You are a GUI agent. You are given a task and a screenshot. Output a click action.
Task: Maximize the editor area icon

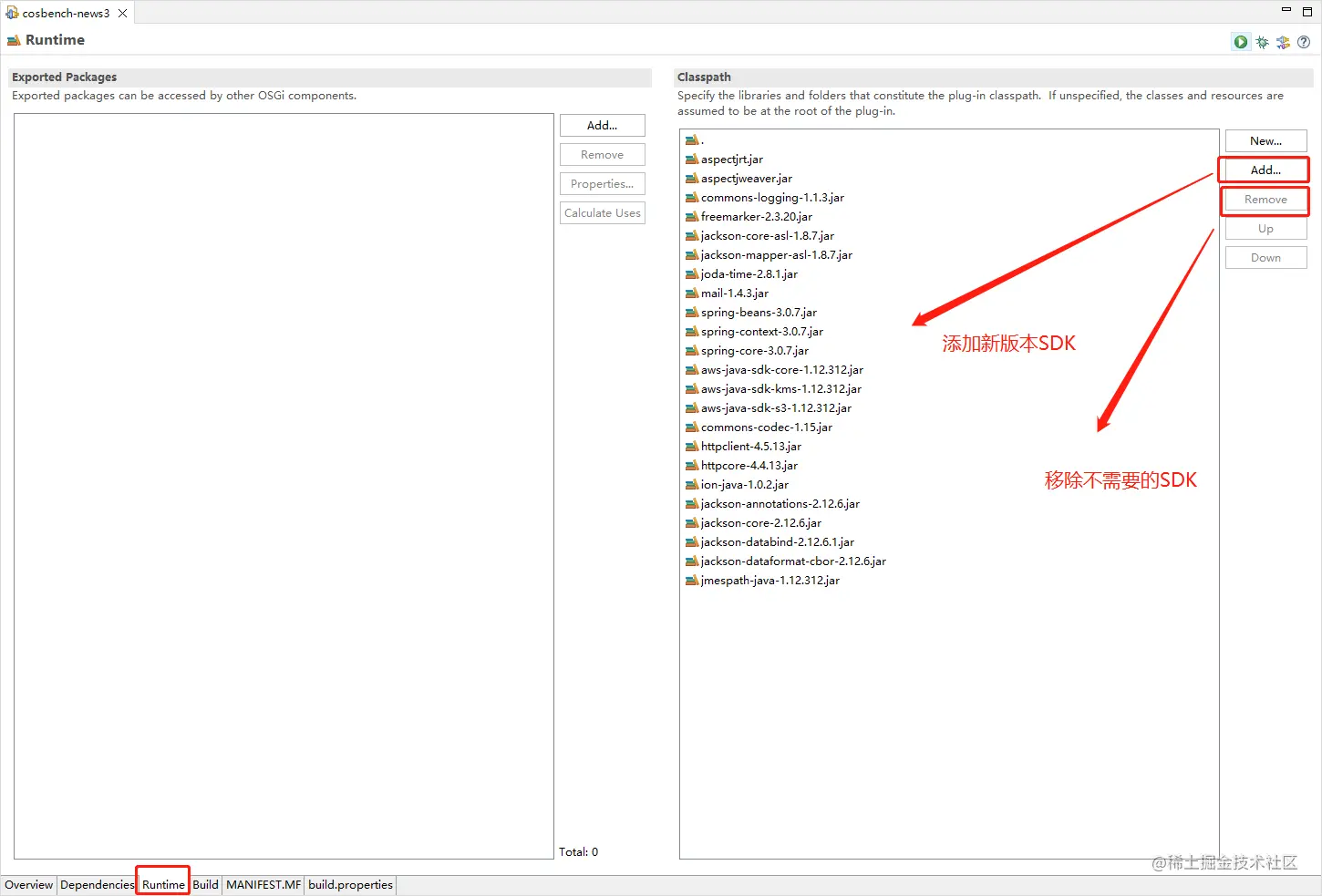(1307, 11)
